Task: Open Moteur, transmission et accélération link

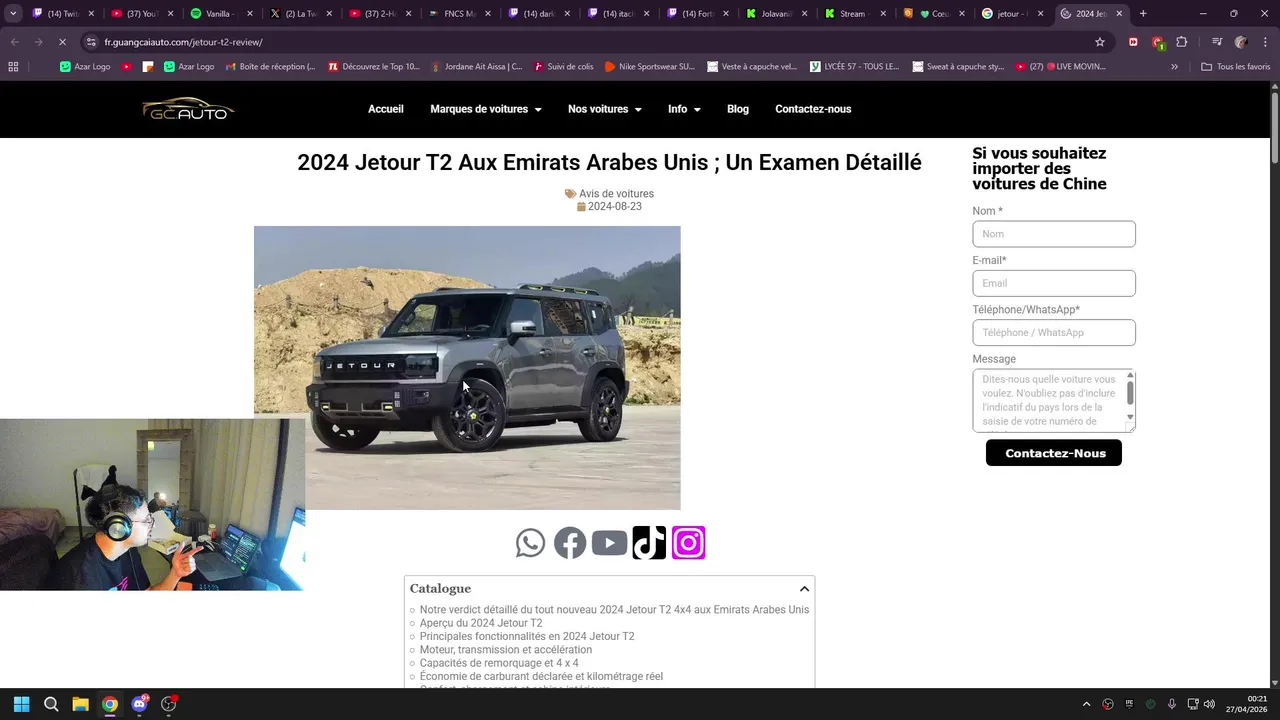Action: (x=506, y=650)
